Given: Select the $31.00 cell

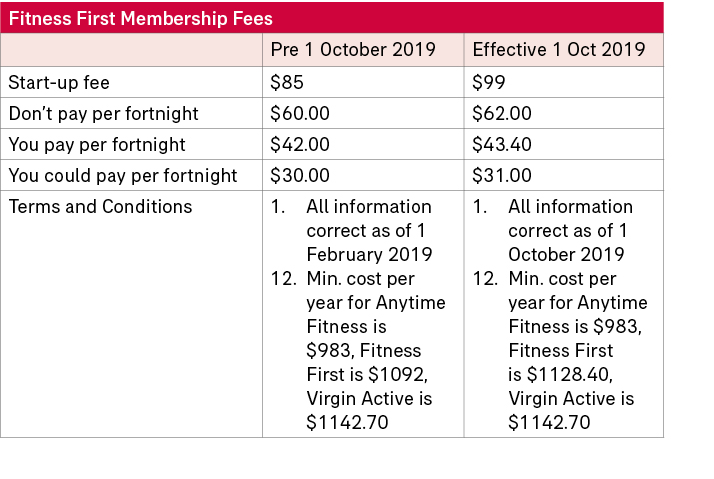Looking at the screenshot, I should point(501,176).
